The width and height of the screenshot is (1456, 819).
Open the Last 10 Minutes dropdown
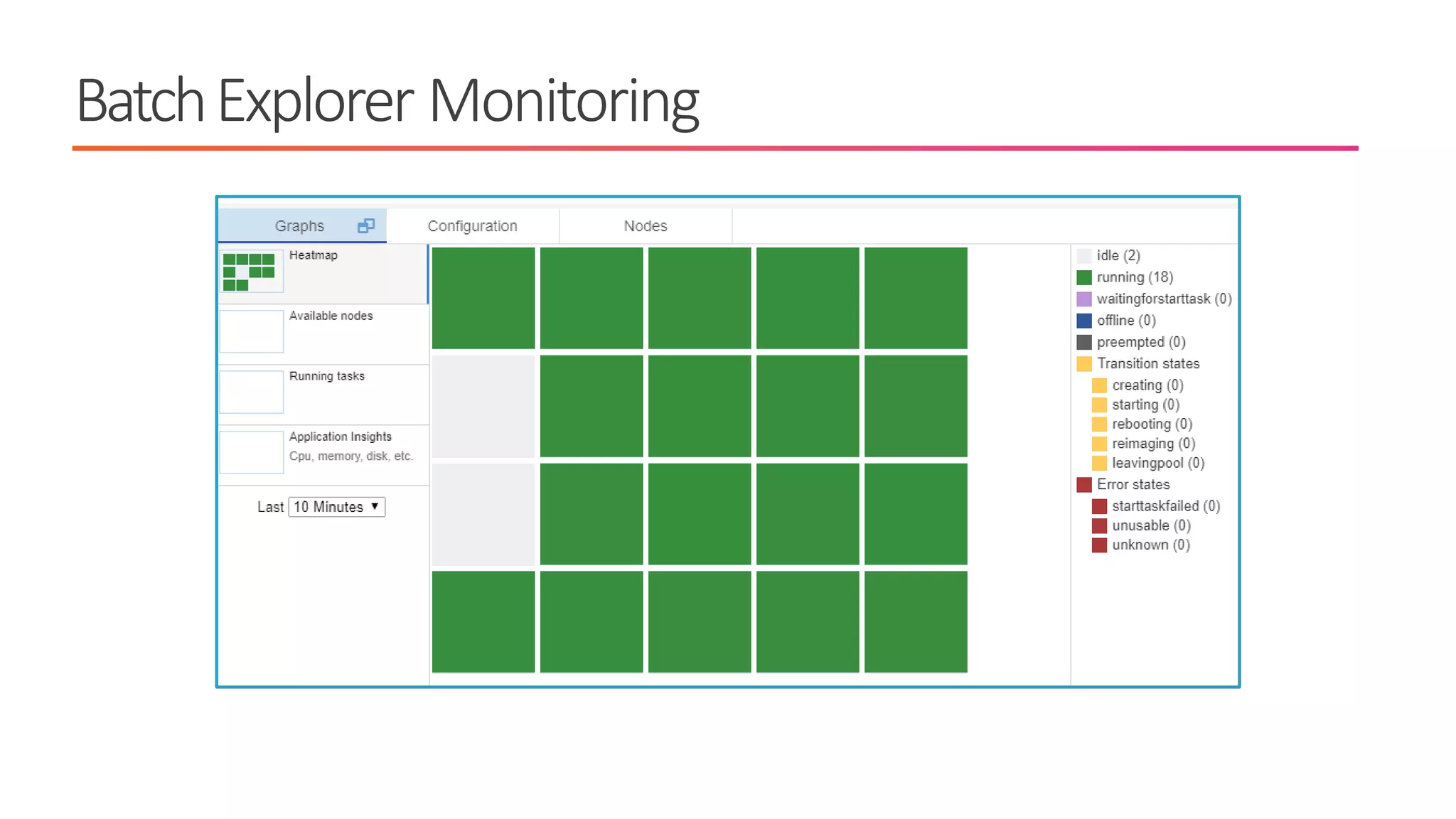(336, 507)
